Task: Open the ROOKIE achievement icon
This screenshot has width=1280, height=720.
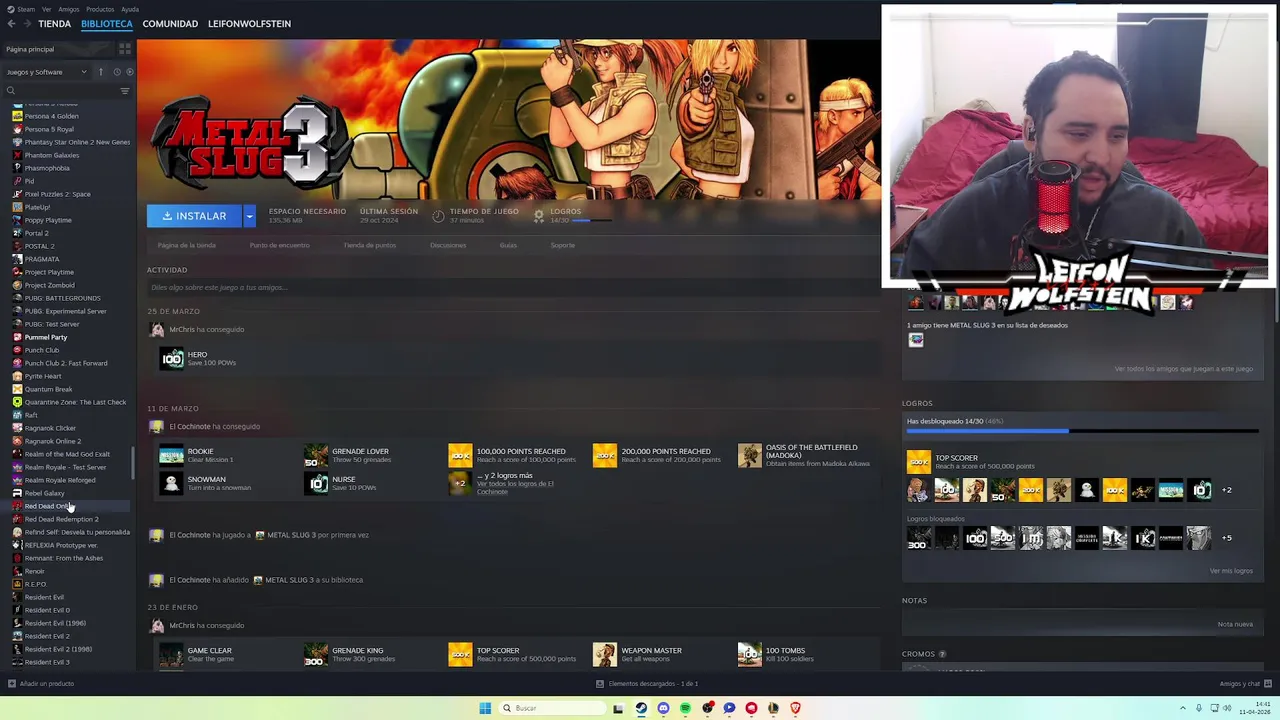Action: (172, 455)
